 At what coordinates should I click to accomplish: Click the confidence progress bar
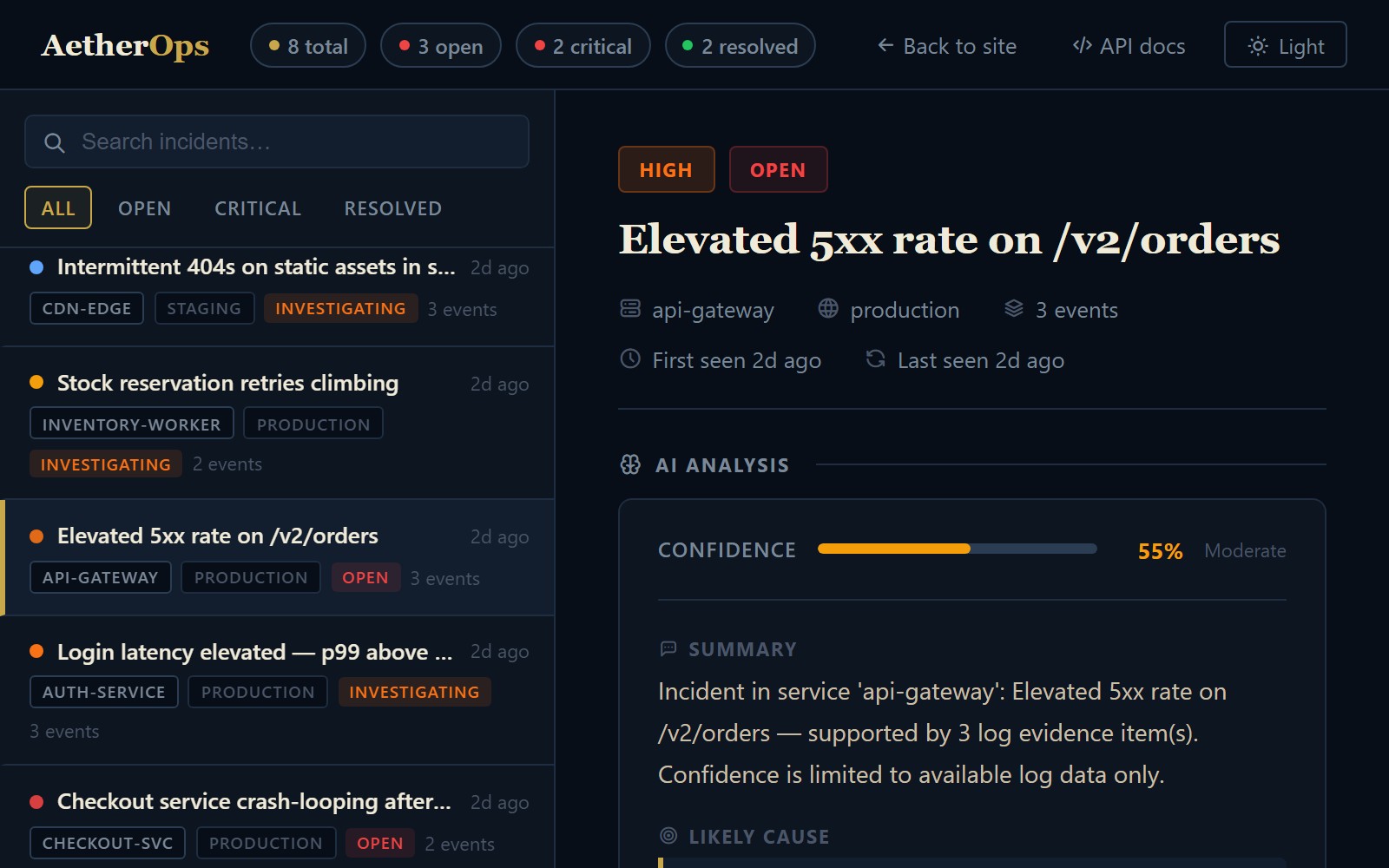958,549
